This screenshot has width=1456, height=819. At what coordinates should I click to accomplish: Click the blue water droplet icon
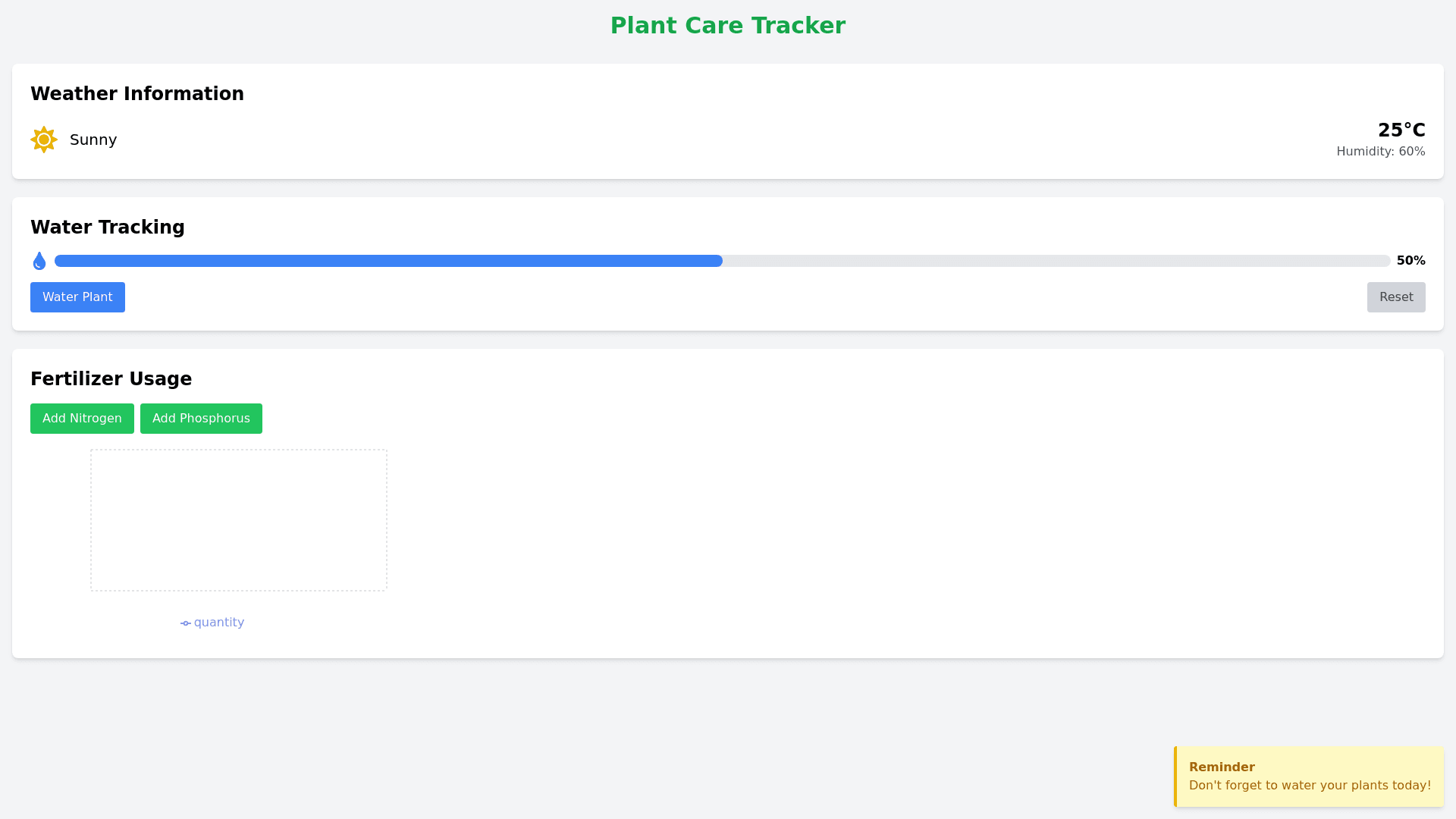(39, 261)
